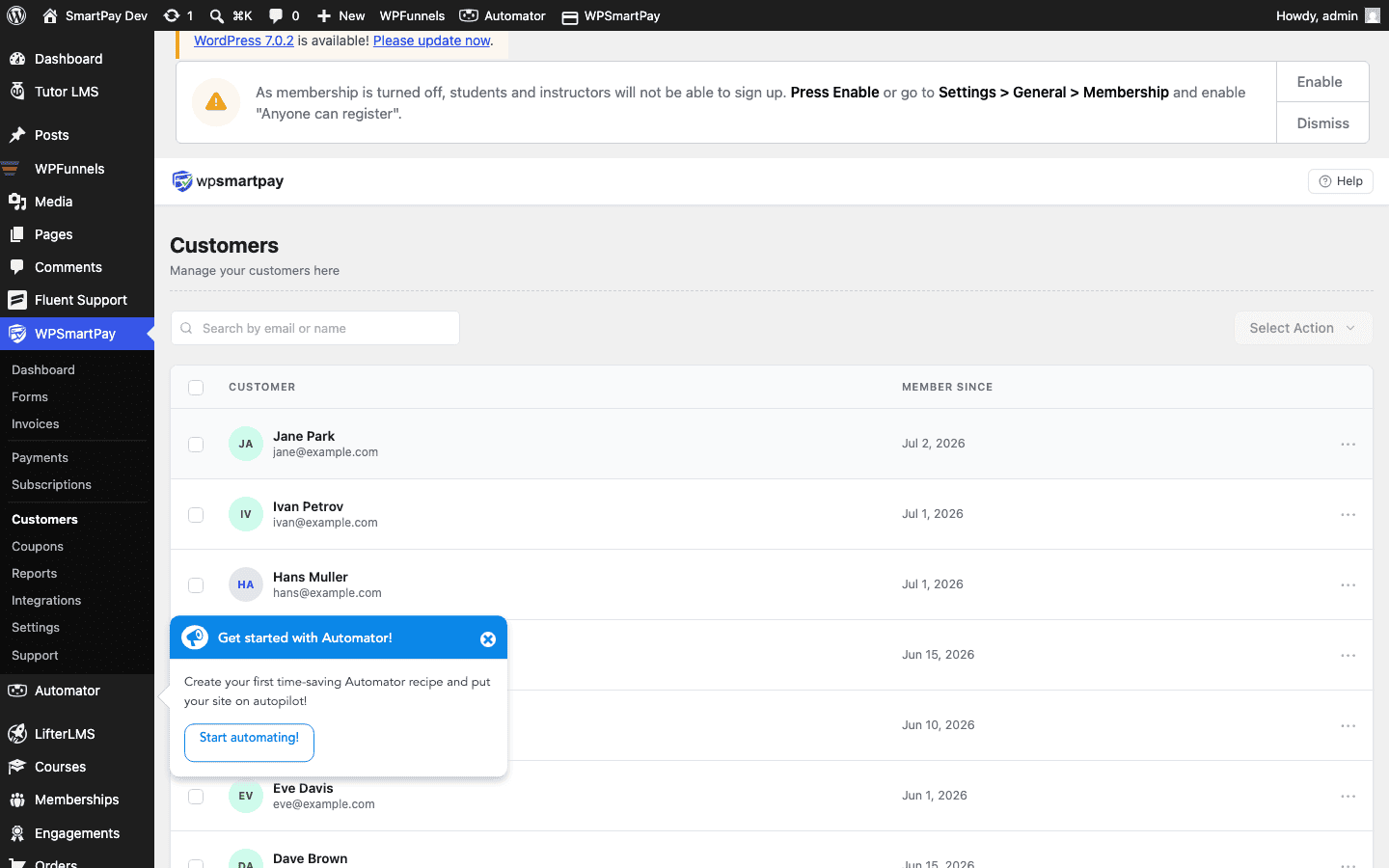1389x868 pixels.
Task: Open actions menu for Jun 15, 2026 row
Action: pyautogui.click(x=1348, y=656)
